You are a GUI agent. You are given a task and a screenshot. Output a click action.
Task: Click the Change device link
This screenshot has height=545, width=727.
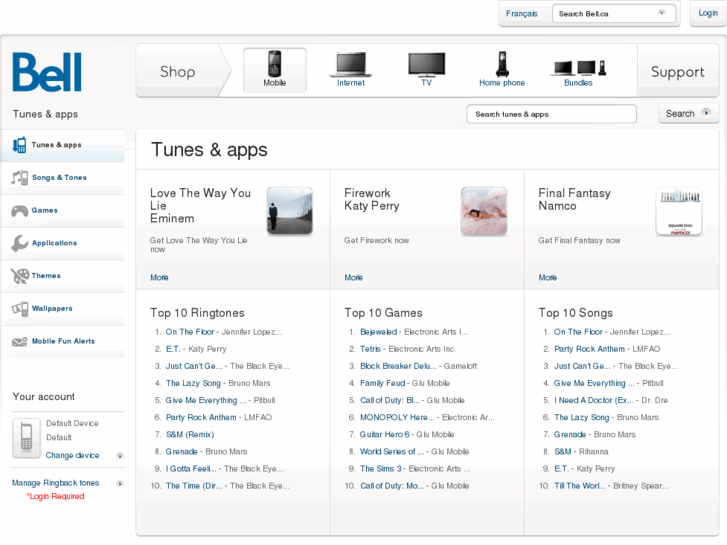click(73, 456)
